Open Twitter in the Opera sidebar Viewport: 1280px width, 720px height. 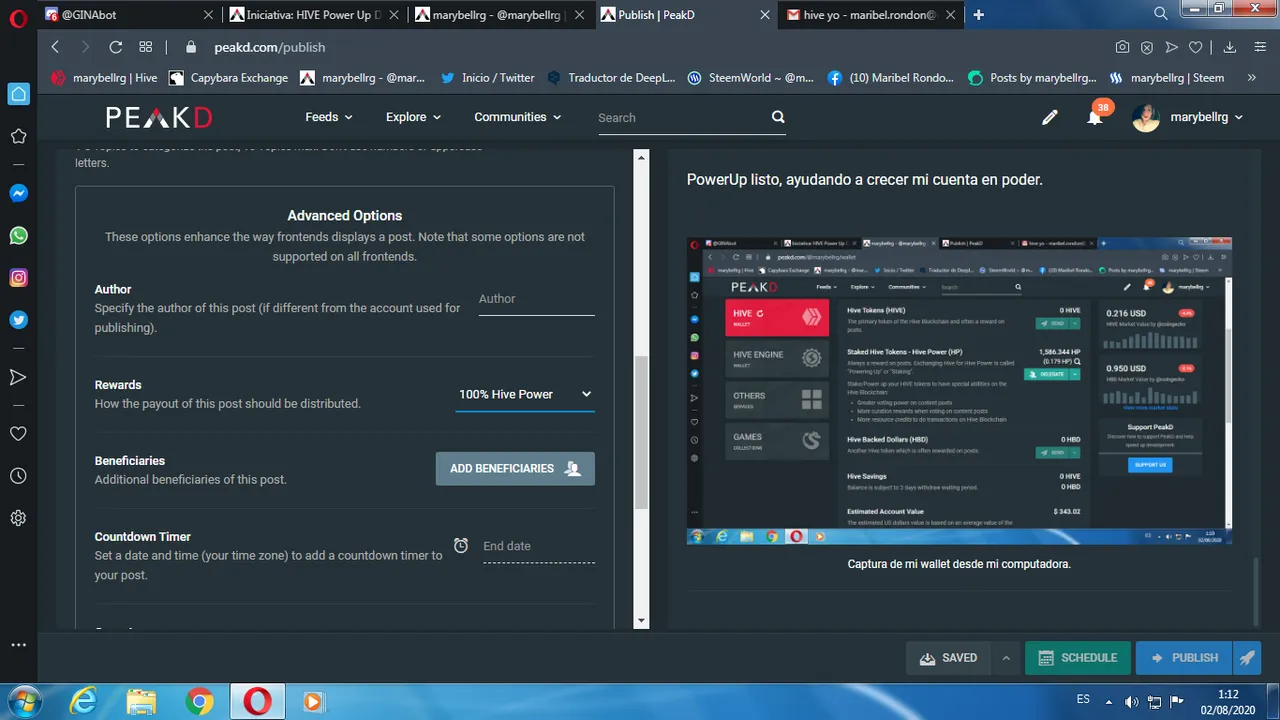(18, 320)
